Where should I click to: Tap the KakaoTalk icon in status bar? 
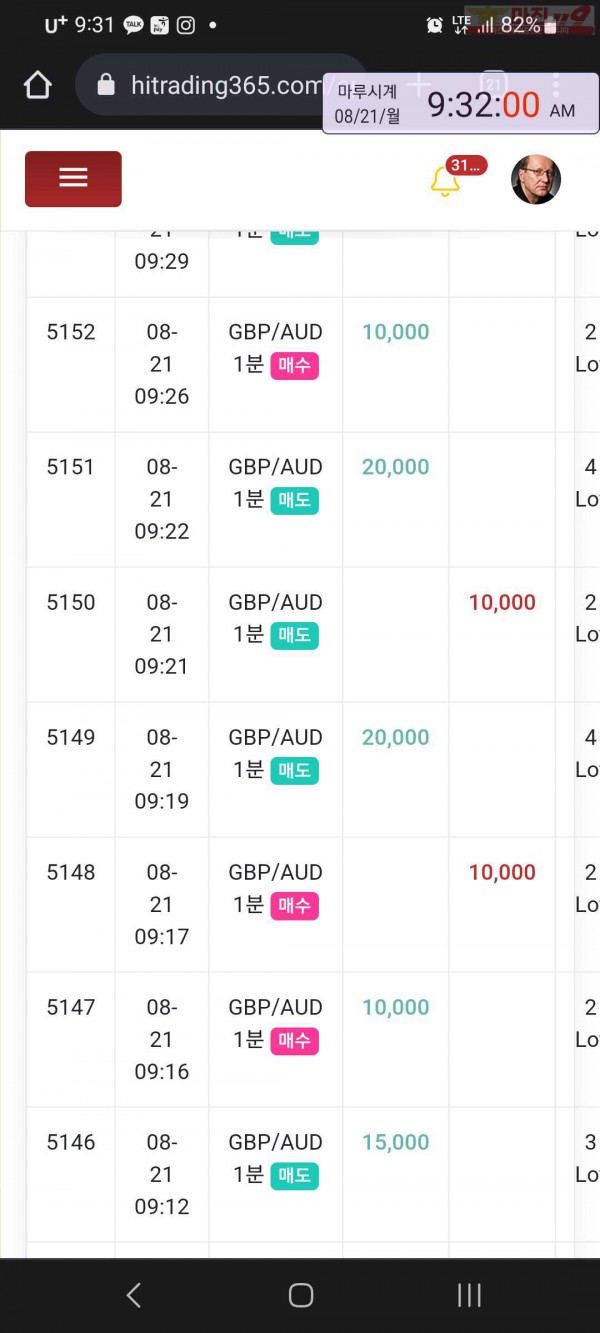(133, 26)
